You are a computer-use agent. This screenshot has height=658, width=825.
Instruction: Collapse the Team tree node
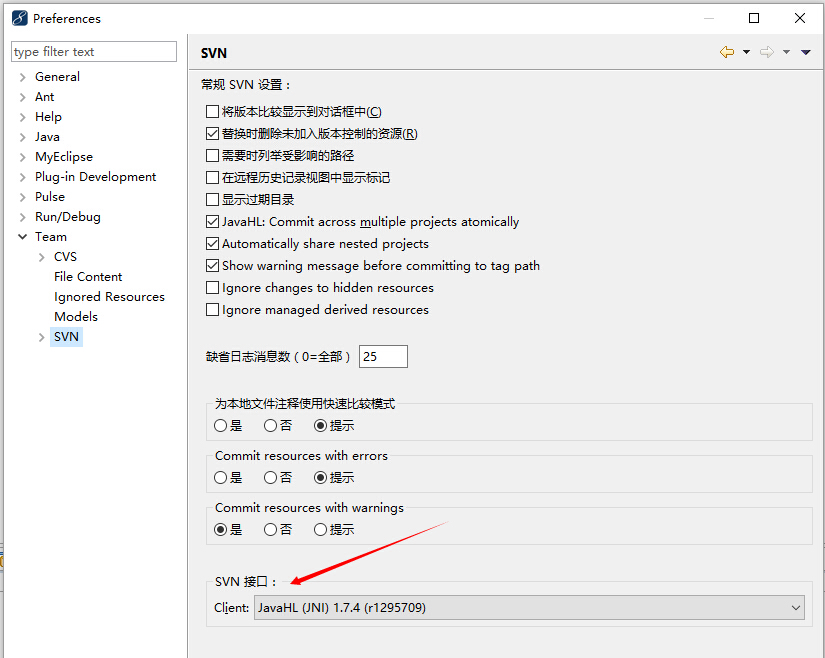click(x=23, y=237)
